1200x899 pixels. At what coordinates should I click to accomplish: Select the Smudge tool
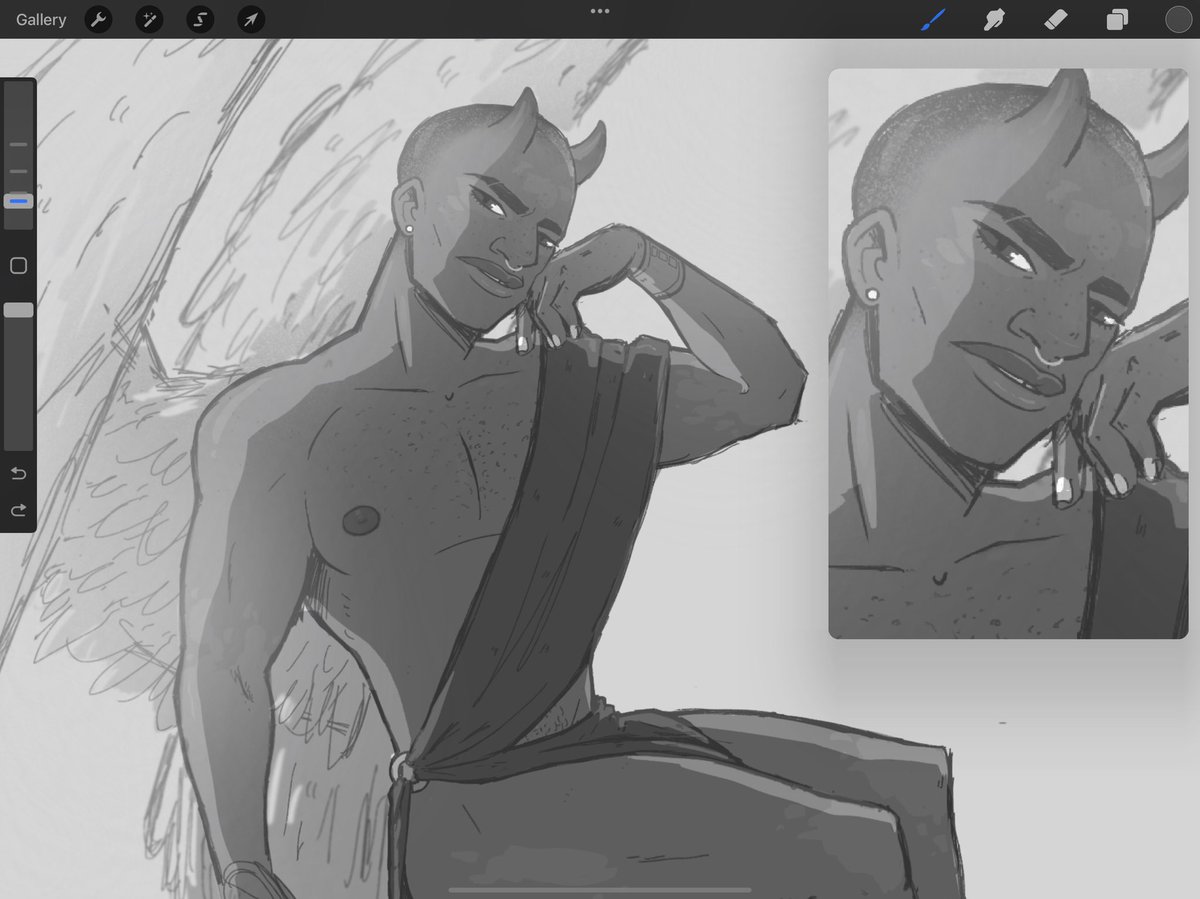tap(994, 19)
